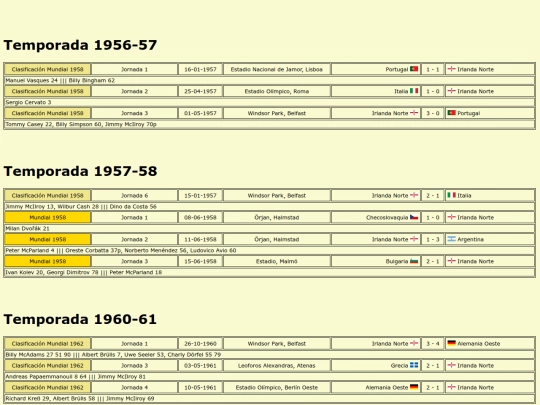Click the '3 - 4' score cell
The image size is (540, 405).
click(433, 343)
